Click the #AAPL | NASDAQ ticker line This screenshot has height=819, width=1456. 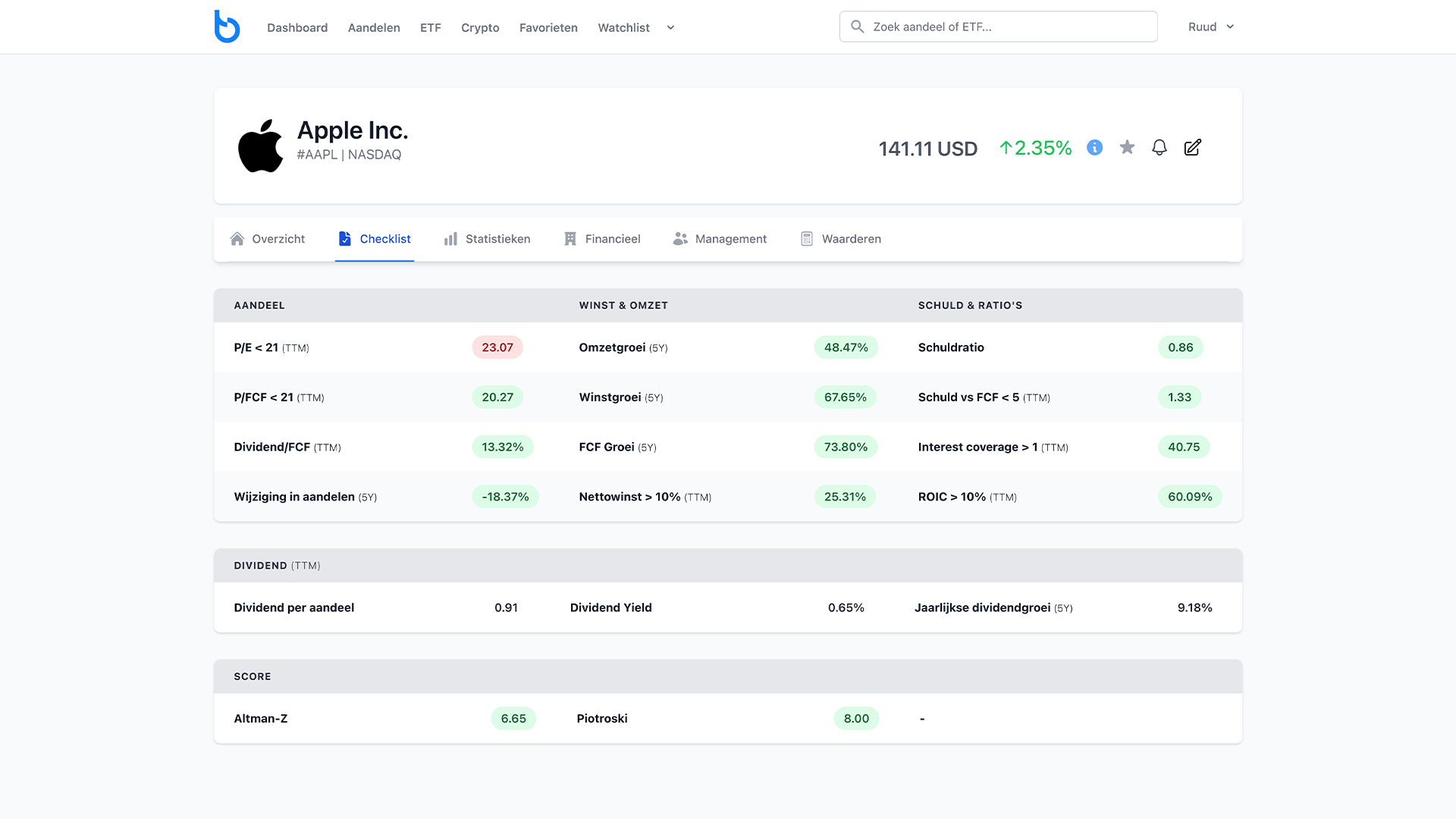coord(349,155)
